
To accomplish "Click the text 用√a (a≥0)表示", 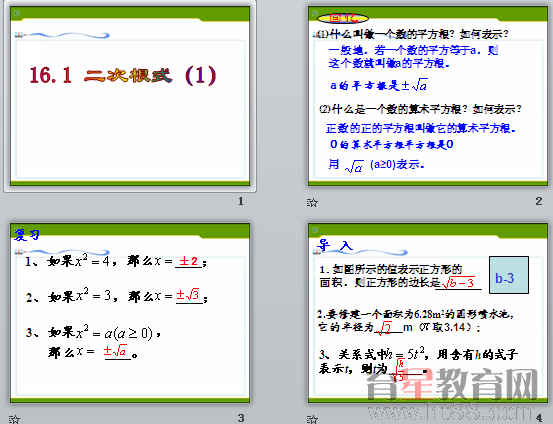I will (x=376, y=165).
